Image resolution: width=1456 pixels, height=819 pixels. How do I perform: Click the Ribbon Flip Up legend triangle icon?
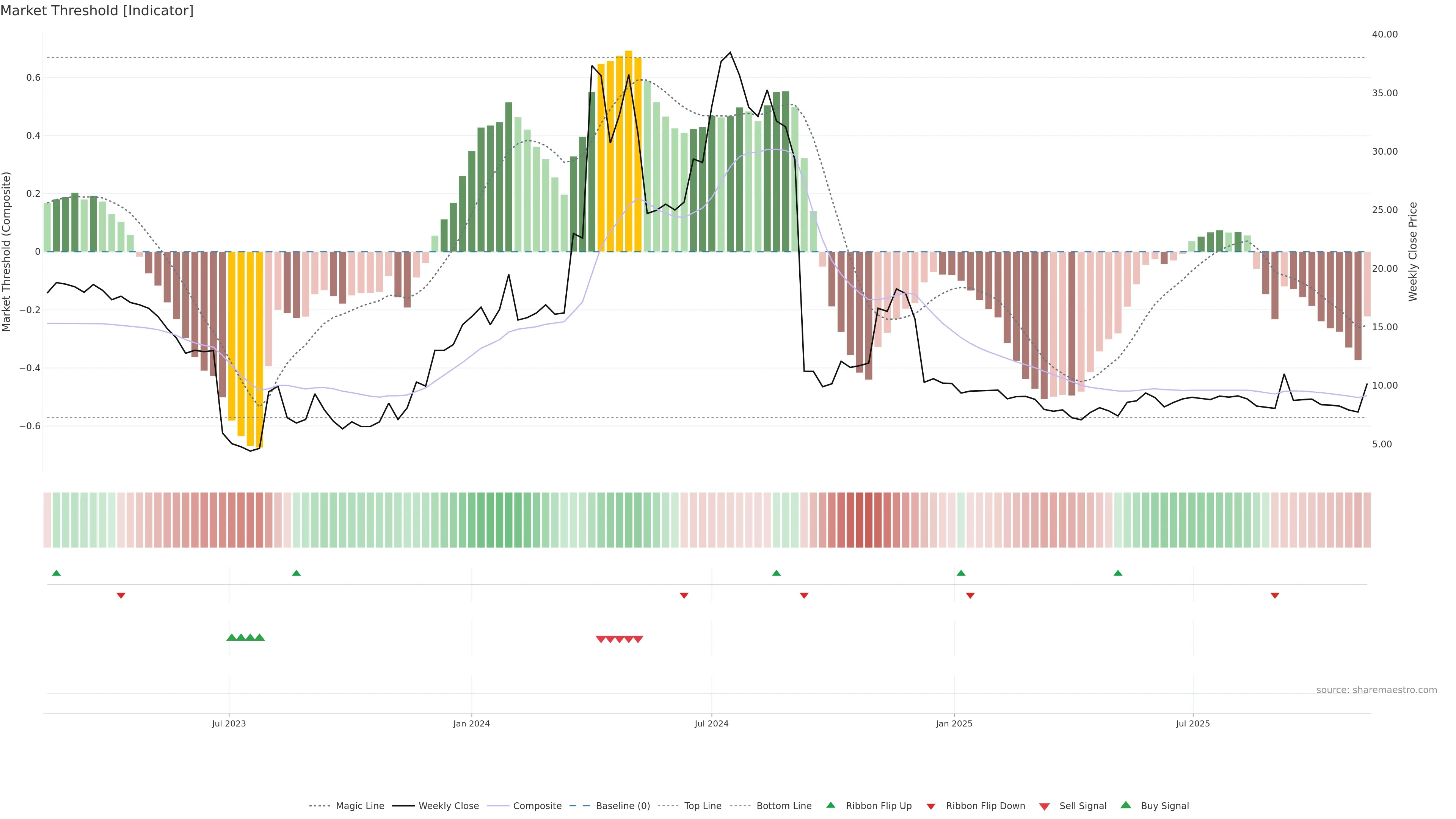[830, 805]
